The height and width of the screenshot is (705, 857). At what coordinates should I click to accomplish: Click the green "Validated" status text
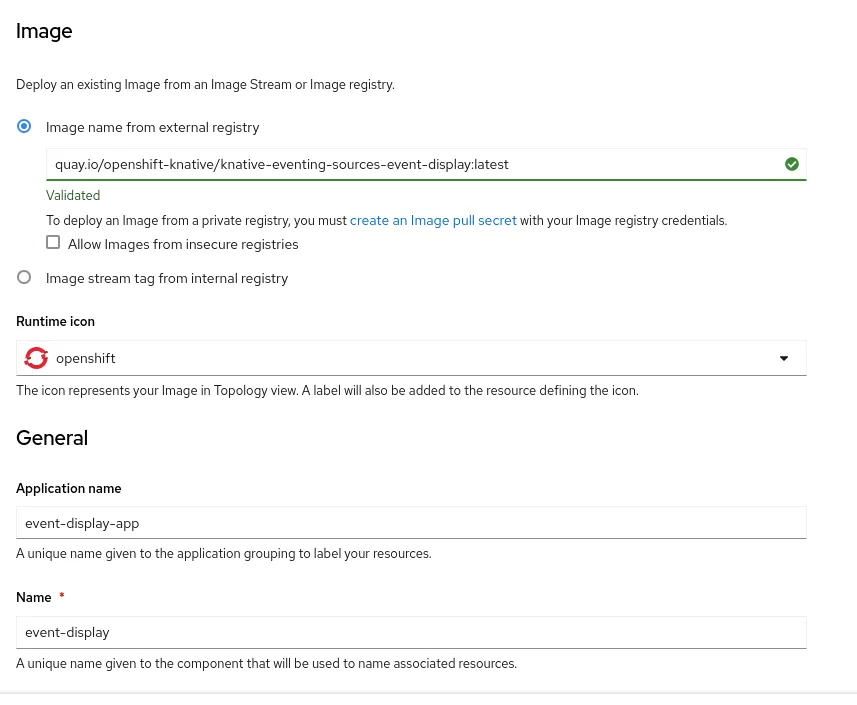(x=73, y=196)
